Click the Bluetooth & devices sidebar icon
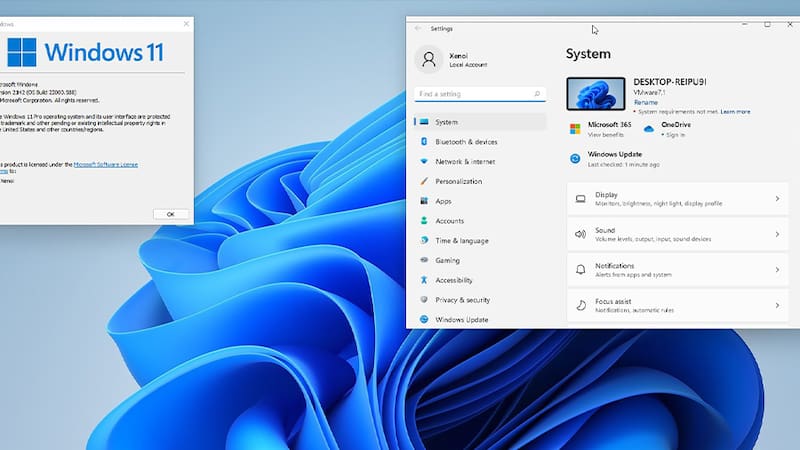Viewport: 800px width, 450px height. (424, 142)
